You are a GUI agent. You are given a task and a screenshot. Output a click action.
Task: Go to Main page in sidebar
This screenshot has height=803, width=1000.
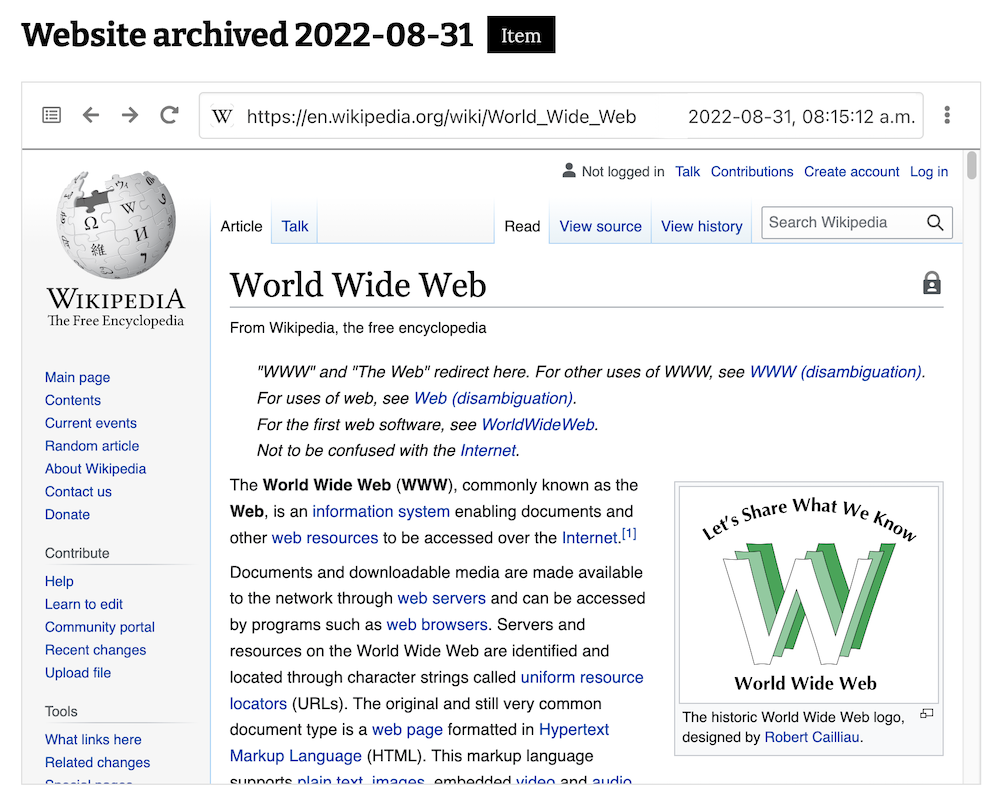pyautogui.click(x=77, y=378)
